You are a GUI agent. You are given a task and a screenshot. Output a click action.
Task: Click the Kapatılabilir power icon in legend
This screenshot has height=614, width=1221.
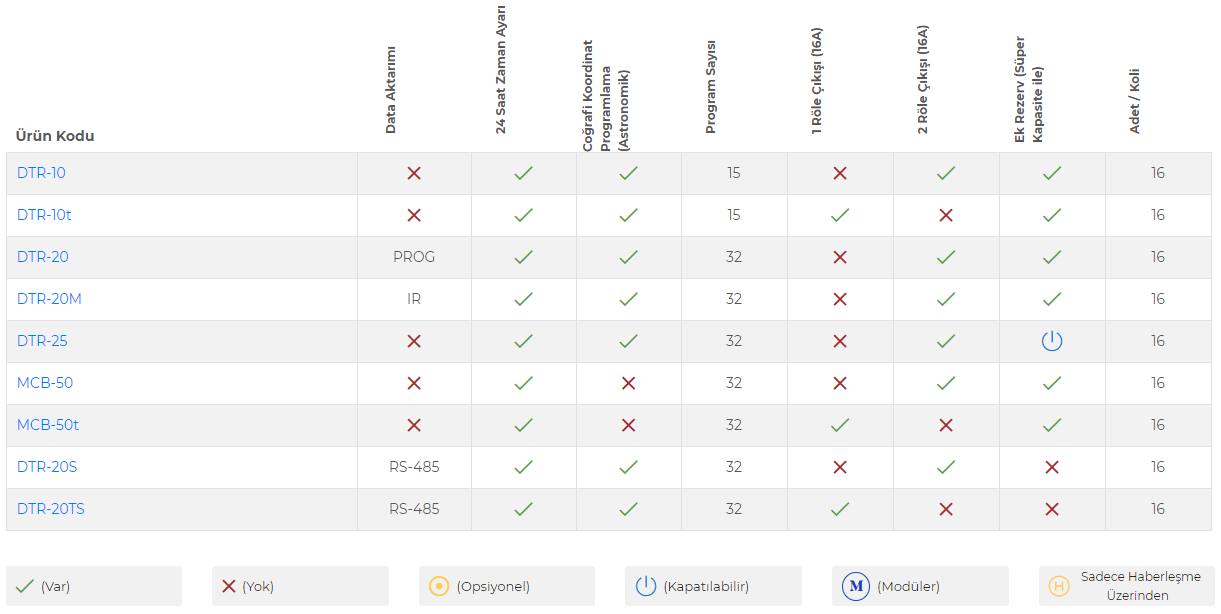tap(646, 587)
